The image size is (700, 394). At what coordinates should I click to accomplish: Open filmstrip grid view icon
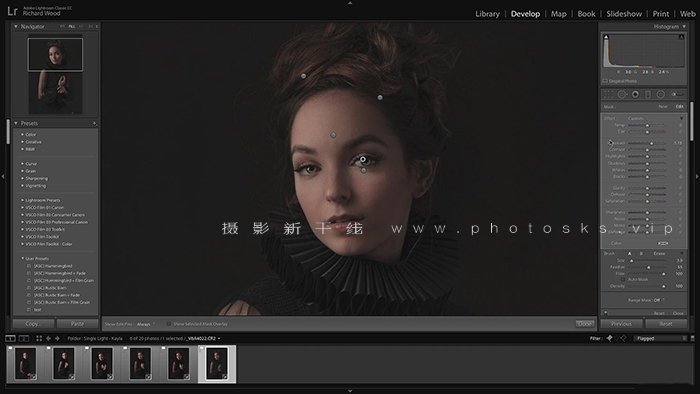click(x=39, y=338)
